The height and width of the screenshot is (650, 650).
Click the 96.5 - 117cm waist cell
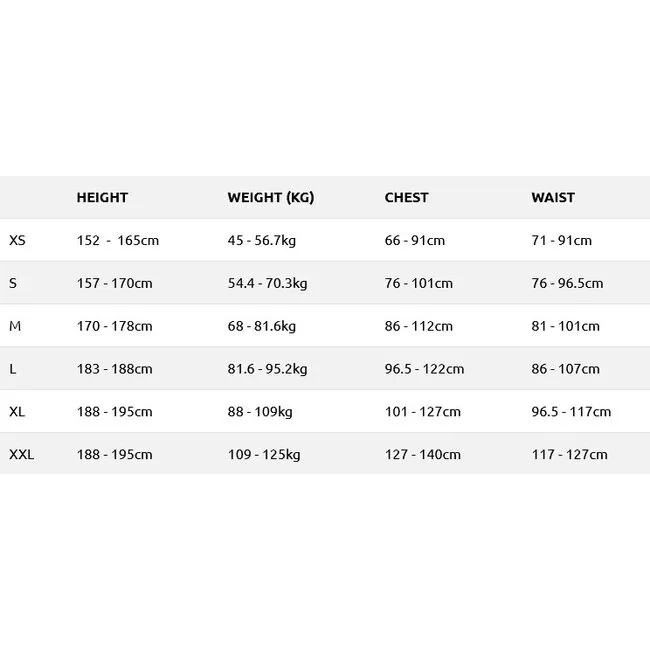pos(571,412)
